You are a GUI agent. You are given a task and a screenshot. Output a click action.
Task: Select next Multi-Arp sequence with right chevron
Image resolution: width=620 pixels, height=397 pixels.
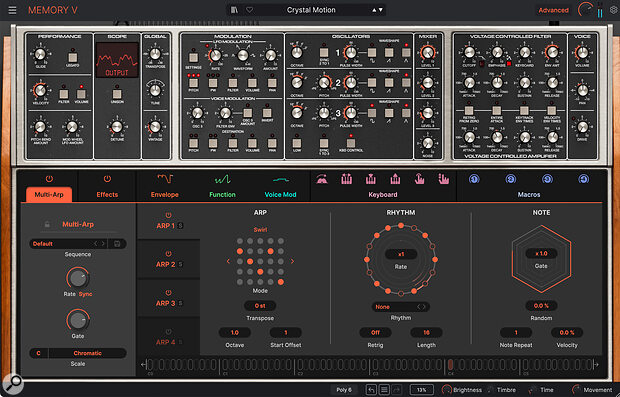103,244
